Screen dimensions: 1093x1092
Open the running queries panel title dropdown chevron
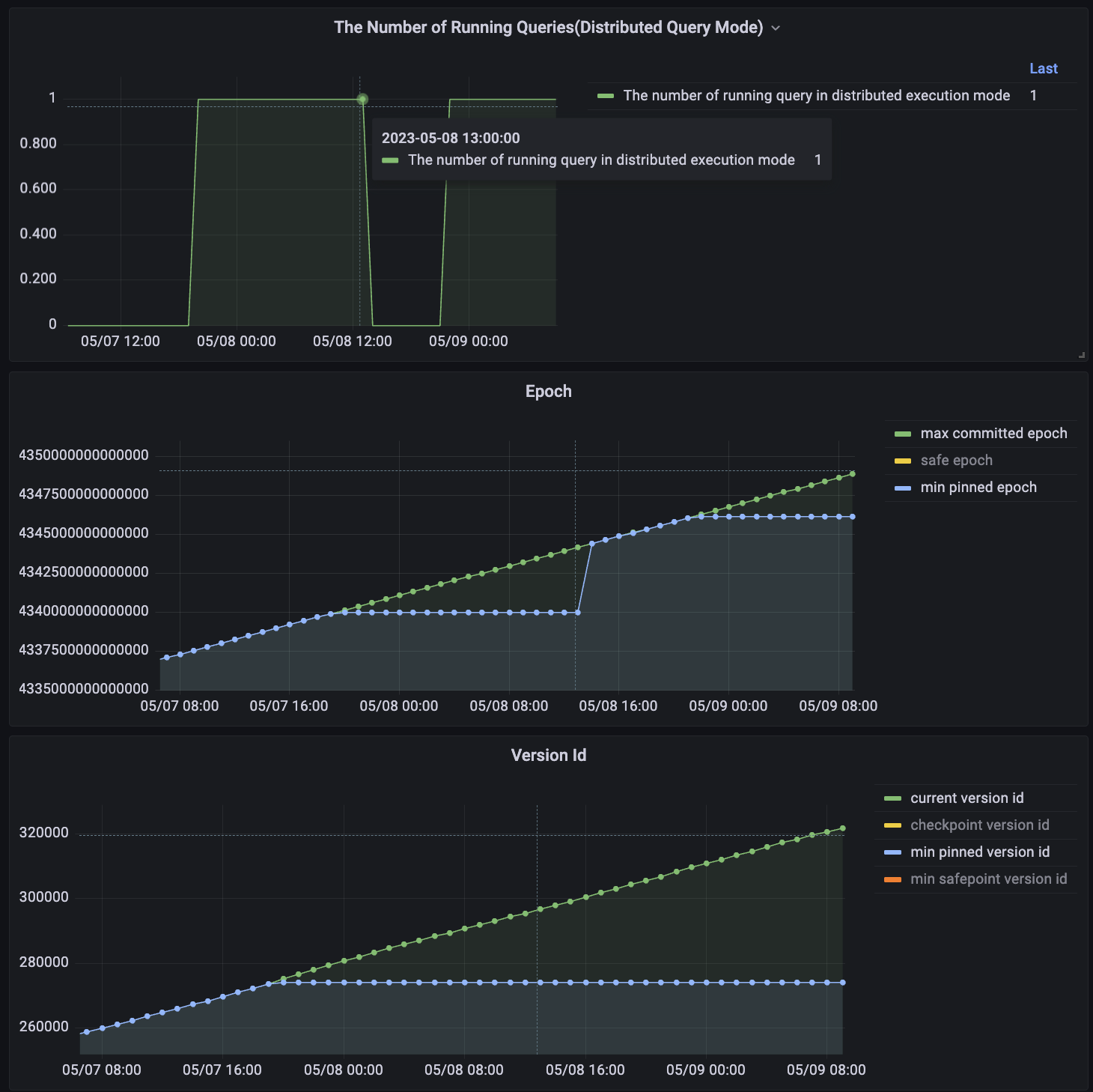(x=776, y=28)
